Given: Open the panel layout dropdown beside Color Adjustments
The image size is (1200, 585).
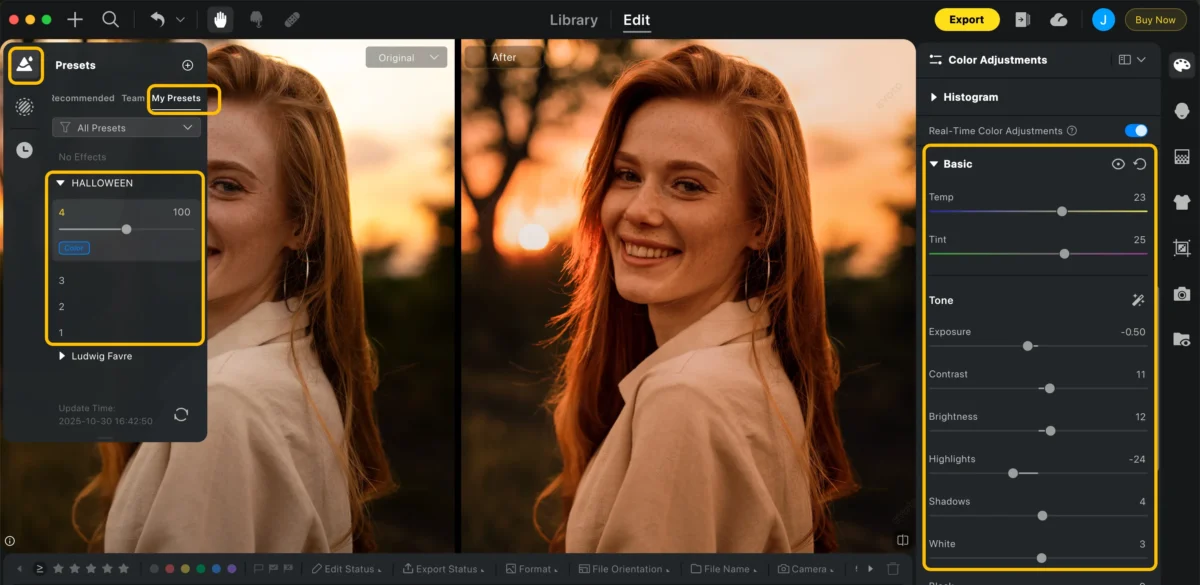Looking at the screenshot, I should (x=1132, y=60).
